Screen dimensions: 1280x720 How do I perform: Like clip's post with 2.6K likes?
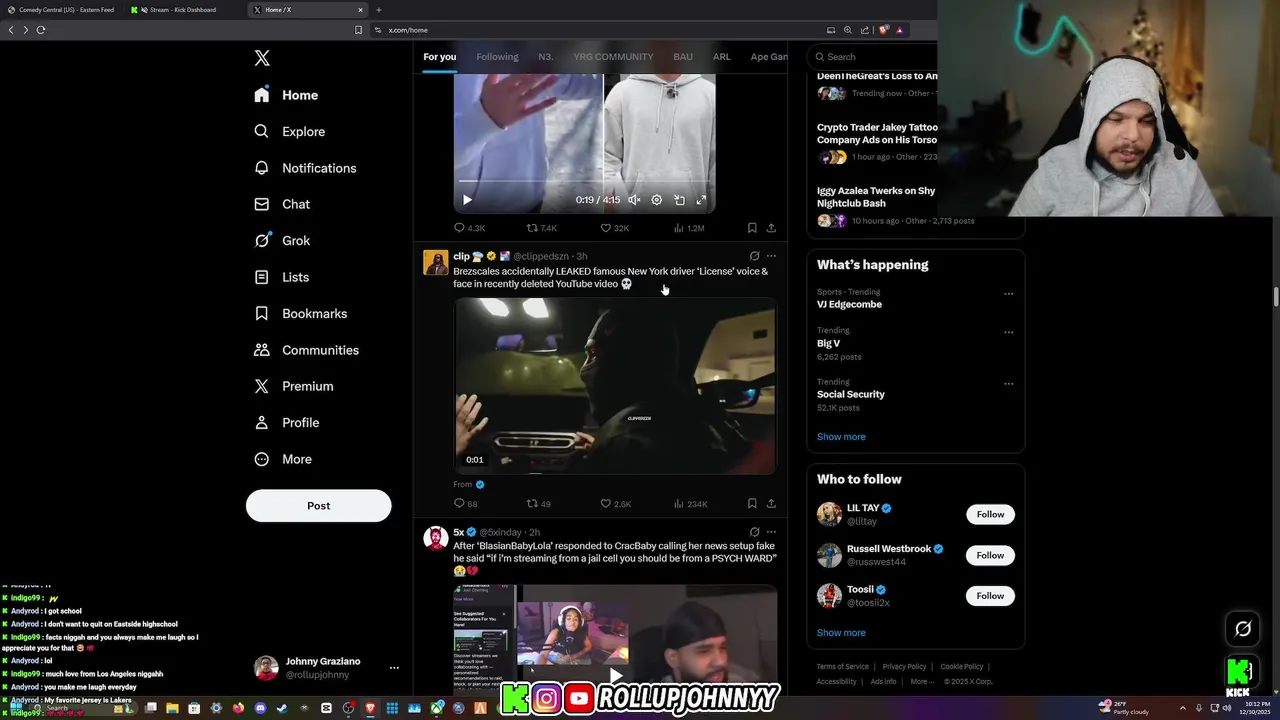click(615, 504)
